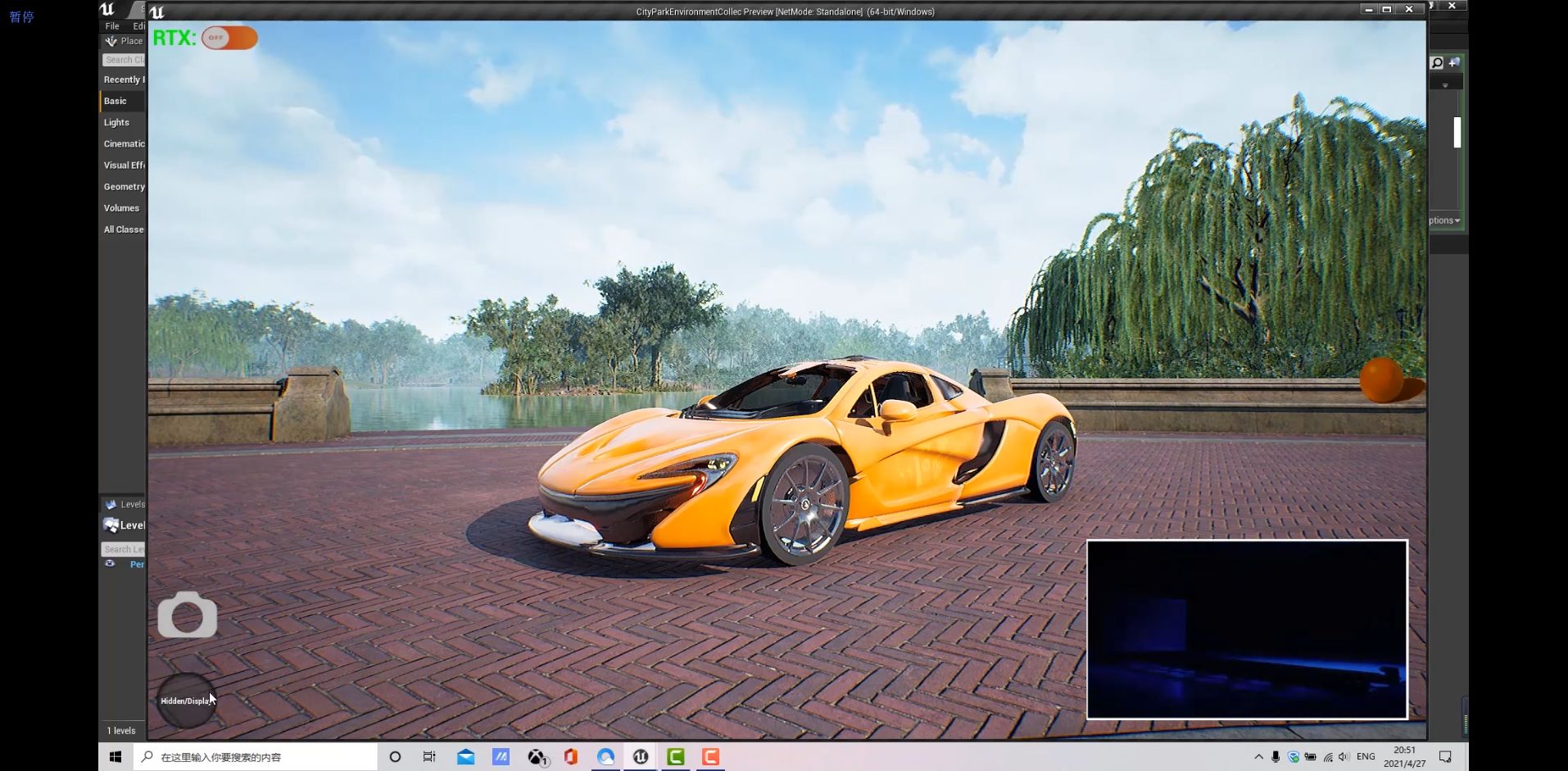The width and height of the screenshot is (1568, 771).
Task: Open the Windows Start menu
Action: point(116,756)
